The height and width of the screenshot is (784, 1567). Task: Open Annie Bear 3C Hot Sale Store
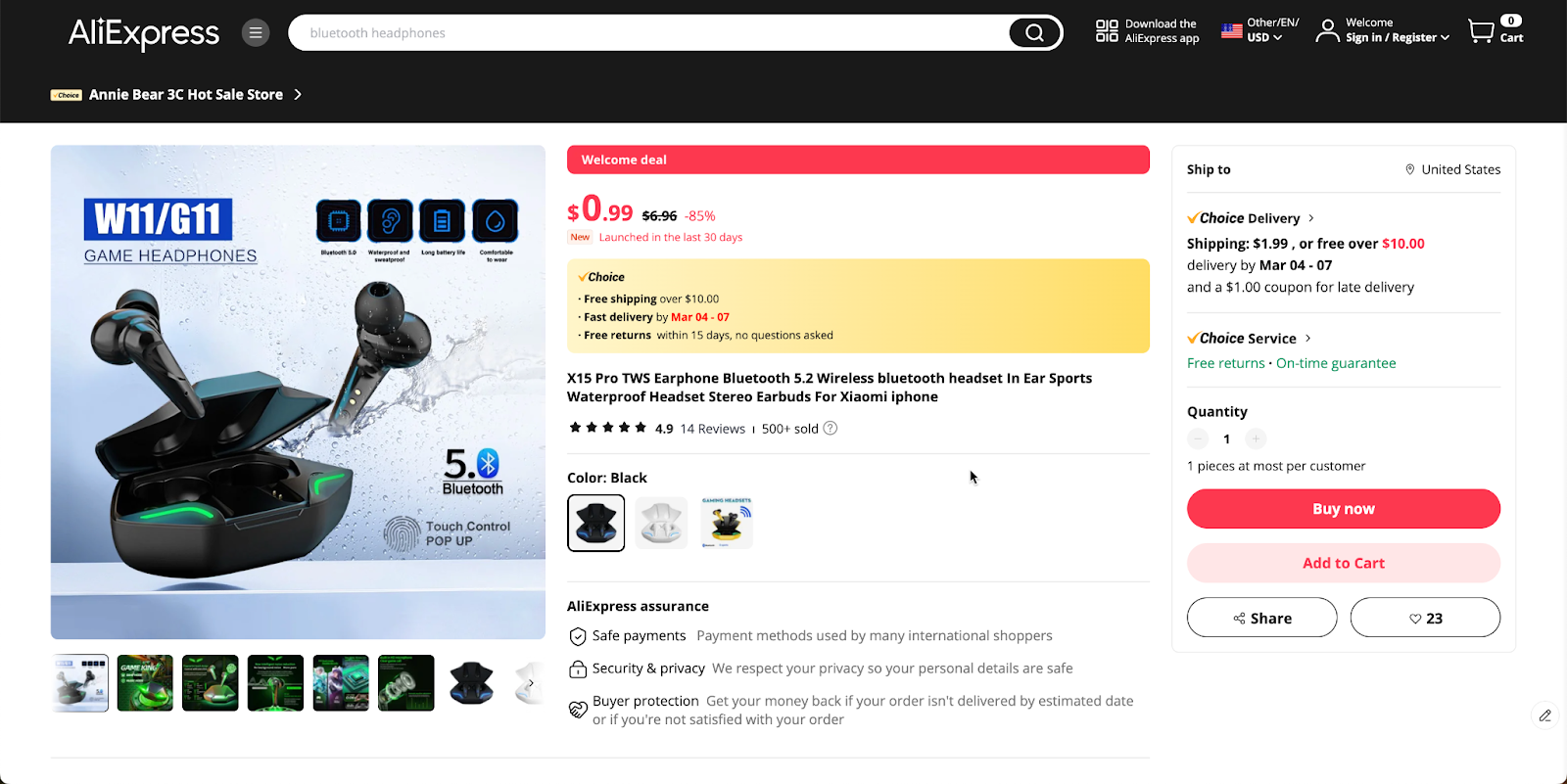[186, 95]
